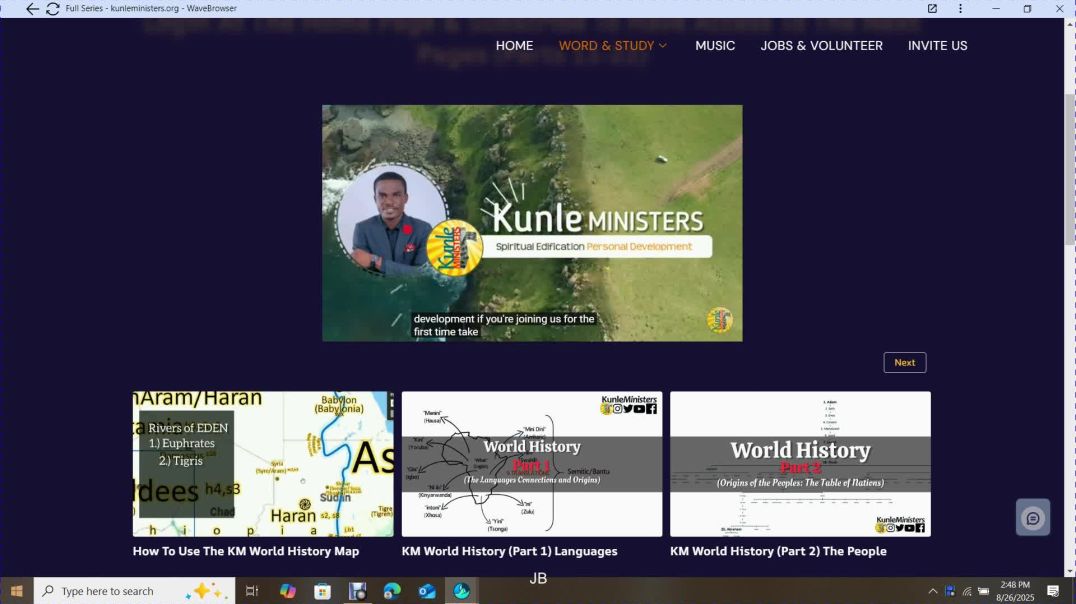Image resolution: width=1076 pixels, height=604 pixels.
Task: Open the INVITE US menu item
Action: coord(937,45)
